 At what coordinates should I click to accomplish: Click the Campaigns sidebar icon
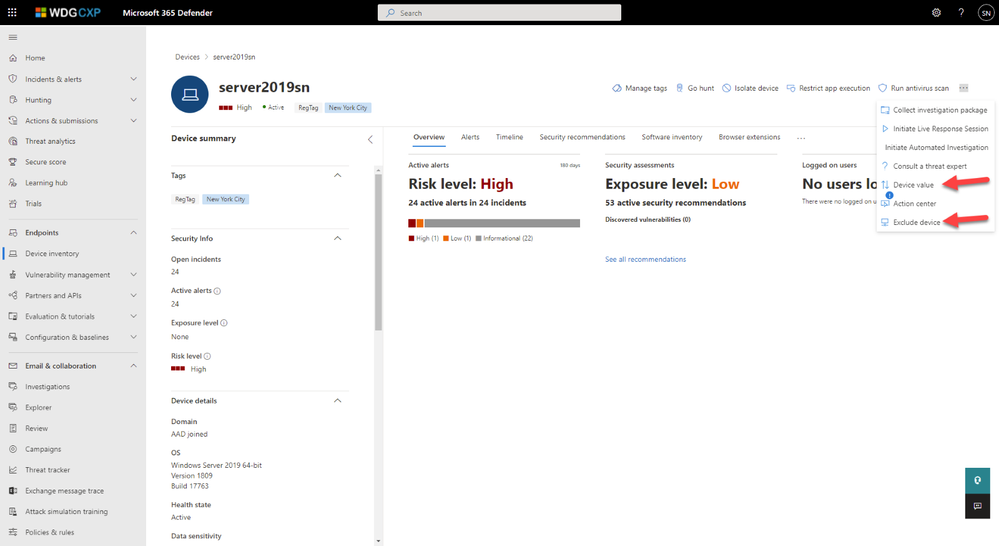[13, 449]
